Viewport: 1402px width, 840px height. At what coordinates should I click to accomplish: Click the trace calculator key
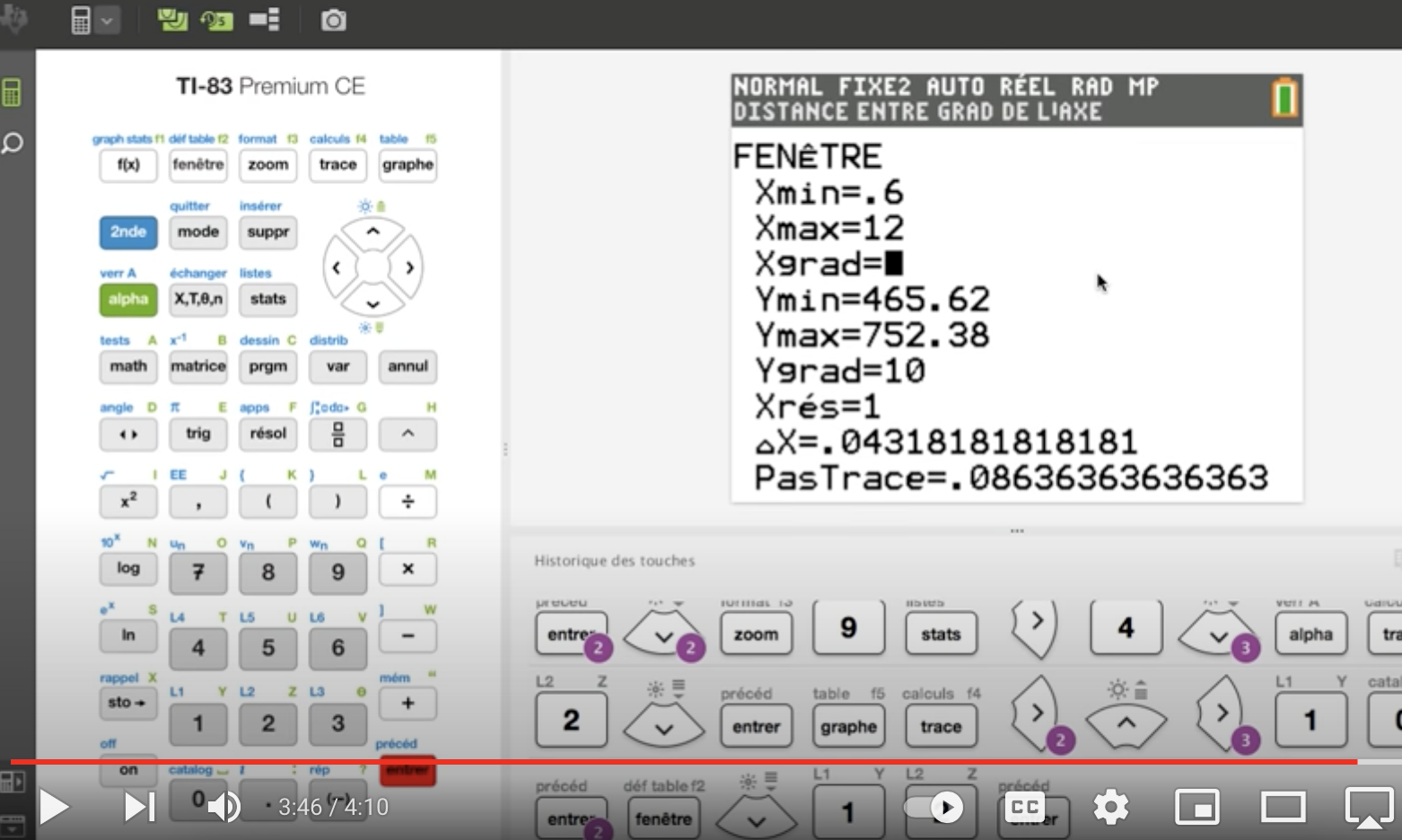[x=338, y=165]
